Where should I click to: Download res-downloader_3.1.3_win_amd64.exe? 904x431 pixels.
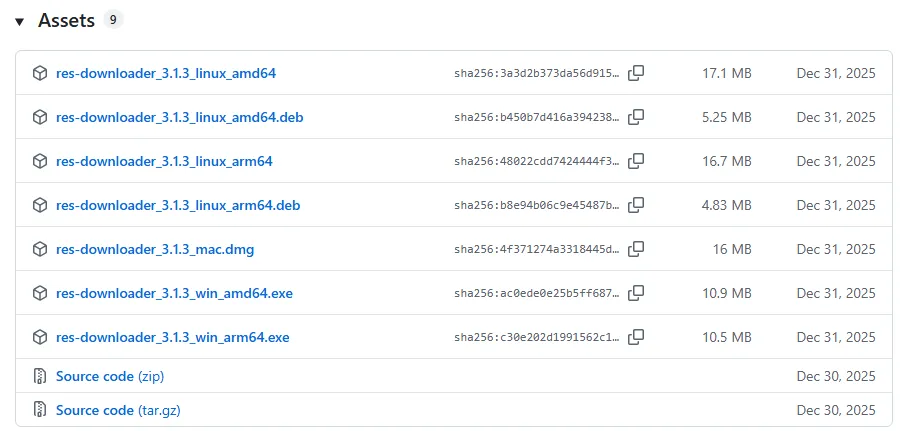(x=174, y=294)
